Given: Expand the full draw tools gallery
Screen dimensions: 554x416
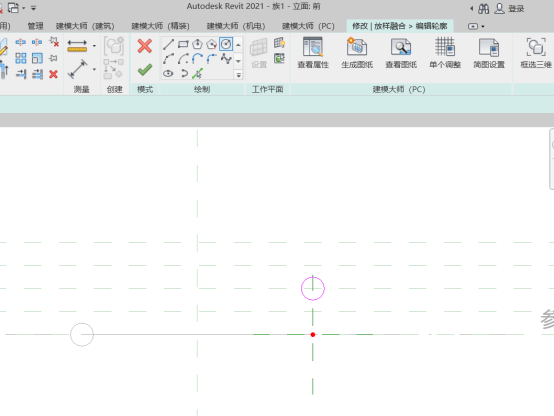Looking at the screenshot, I should pyautogui.click(x=238, y=75).
